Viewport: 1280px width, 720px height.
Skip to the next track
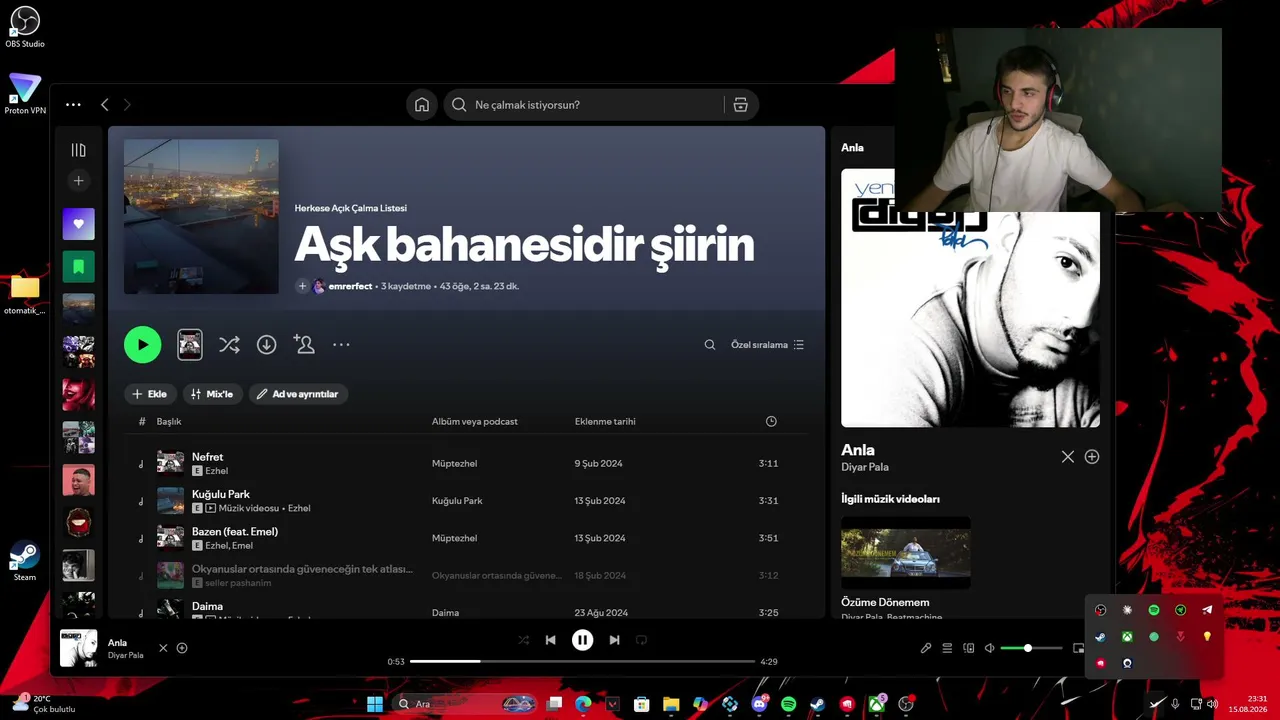coord(614,640)
